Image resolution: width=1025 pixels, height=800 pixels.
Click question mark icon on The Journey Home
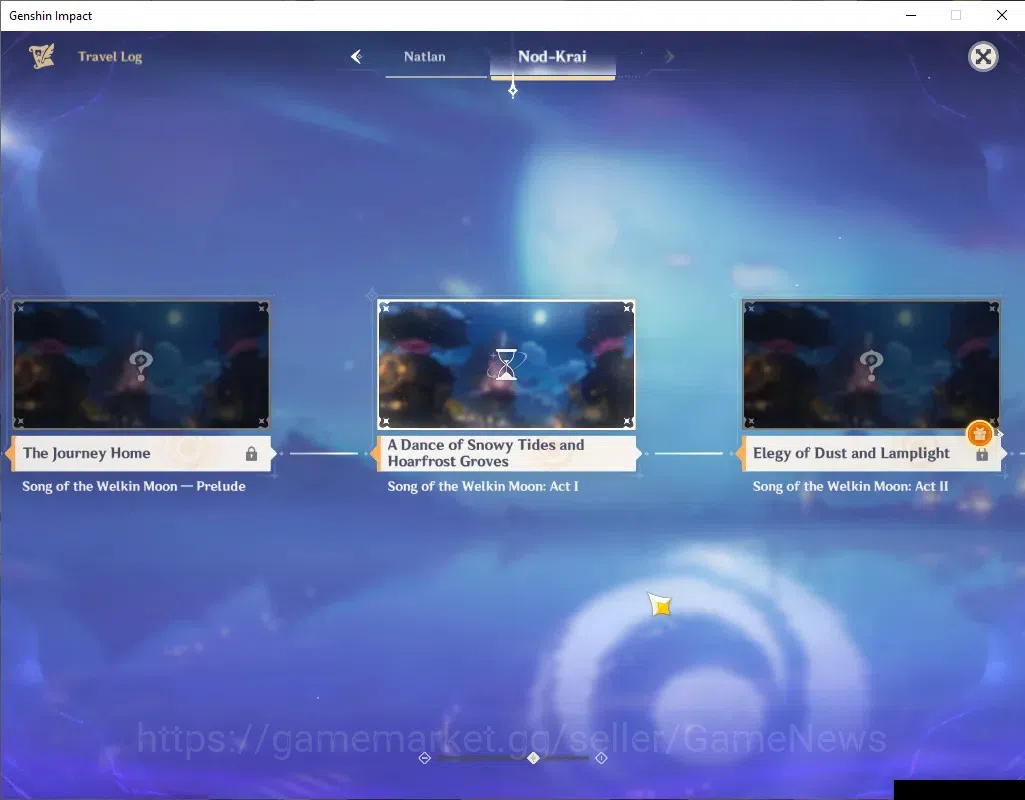tap(141, 365)
